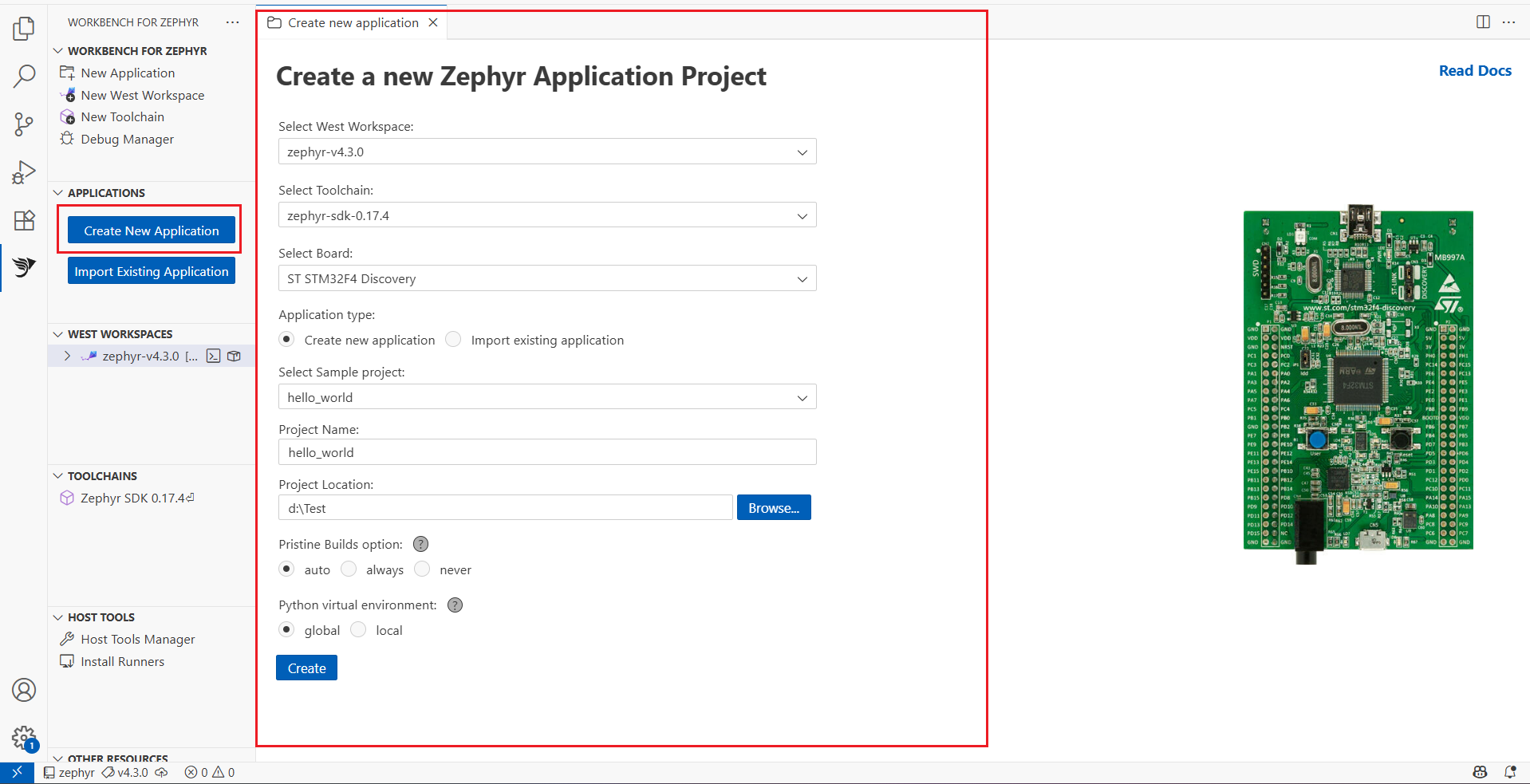Switch to the Create new application tab
The height and width of the screenshot is (784, 1530).
click(x=352, y=22)
